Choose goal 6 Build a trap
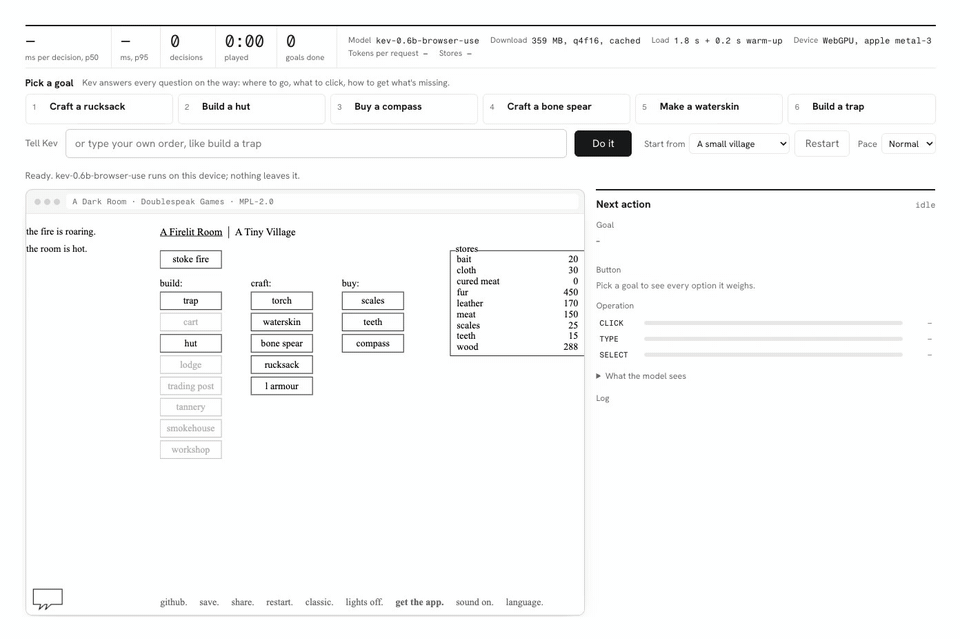 tap(861, 108)
